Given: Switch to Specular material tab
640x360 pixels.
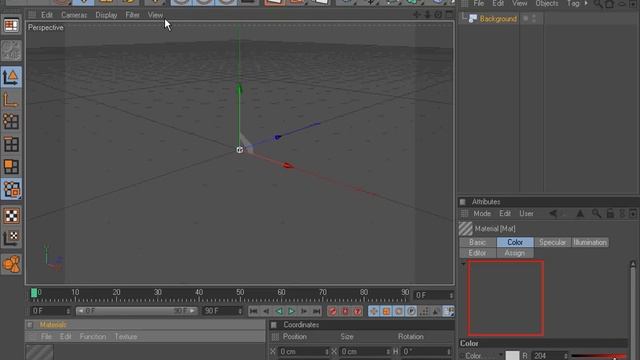Looking at the screenshot, I should coord(552,242).
